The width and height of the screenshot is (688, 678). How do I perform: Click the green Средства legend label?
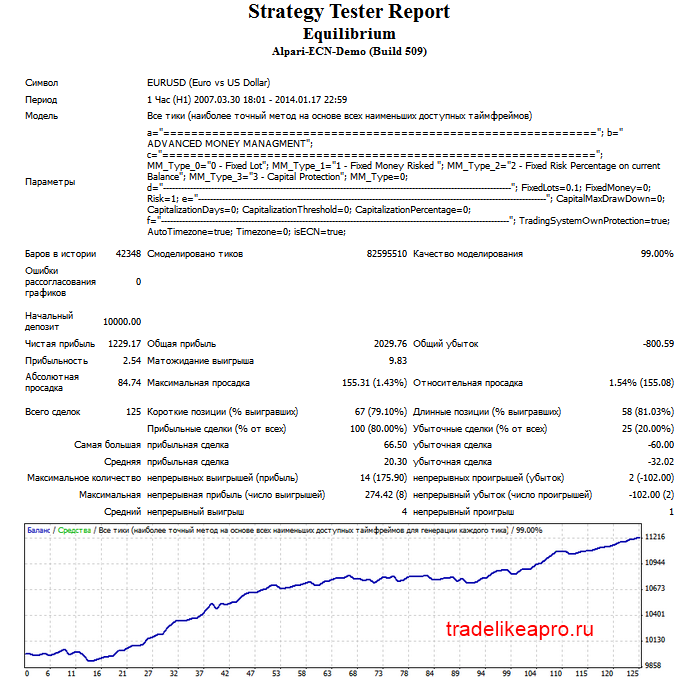[x=74, y=530]
